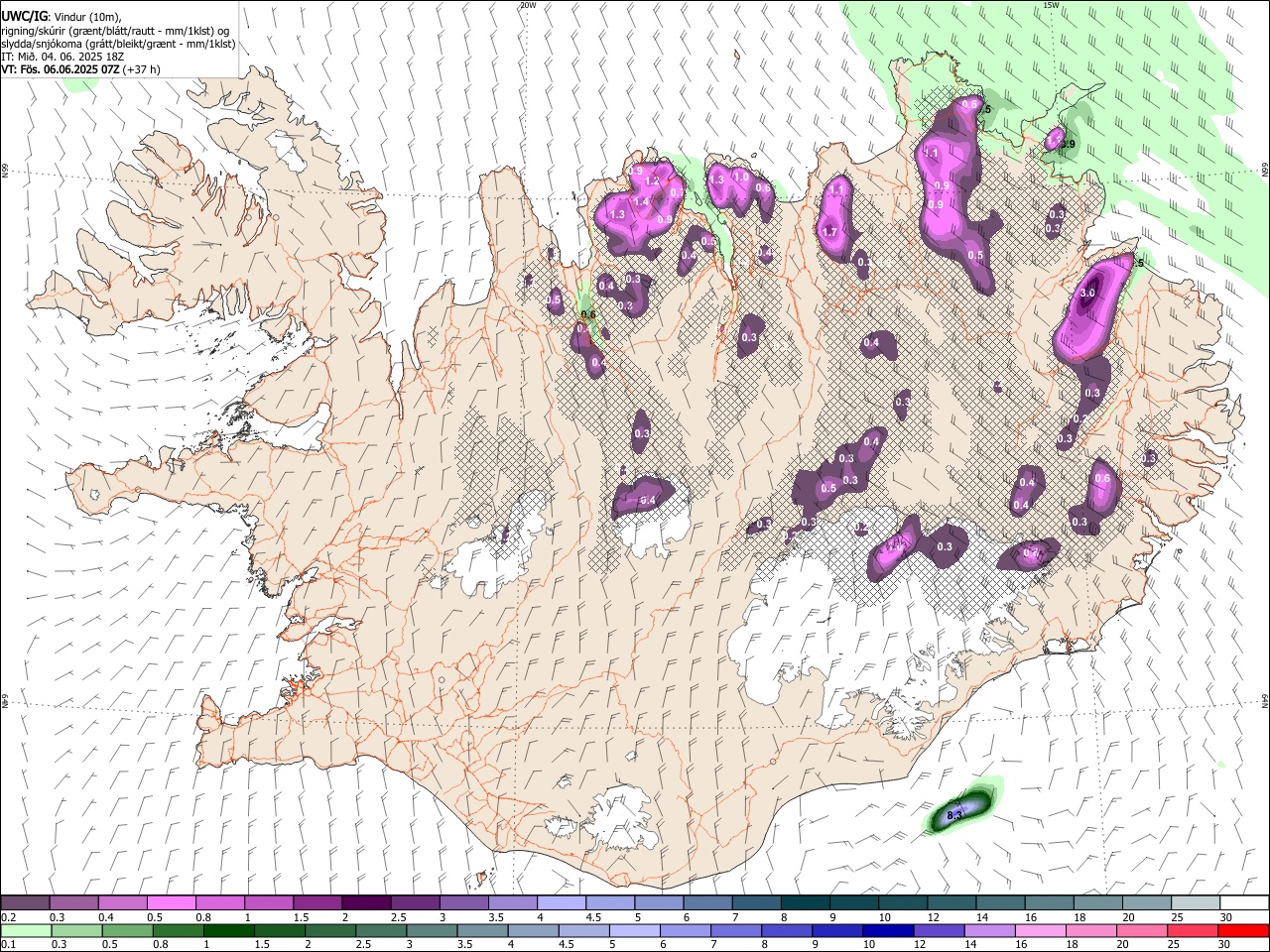Click the '3.9' value near the northeast coast
The image size is (1270, 952).
(1067, 145)
